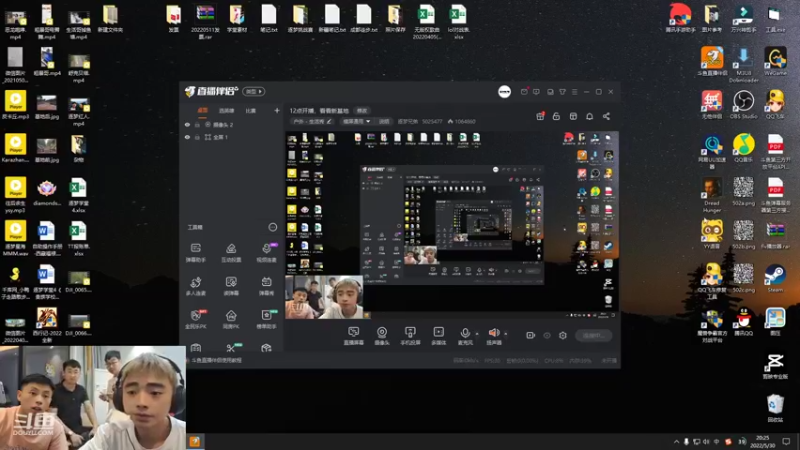This screenshot has width=800, height=450.
Task: Open the skin T-shirt icon in title bar
Action: 562,92
